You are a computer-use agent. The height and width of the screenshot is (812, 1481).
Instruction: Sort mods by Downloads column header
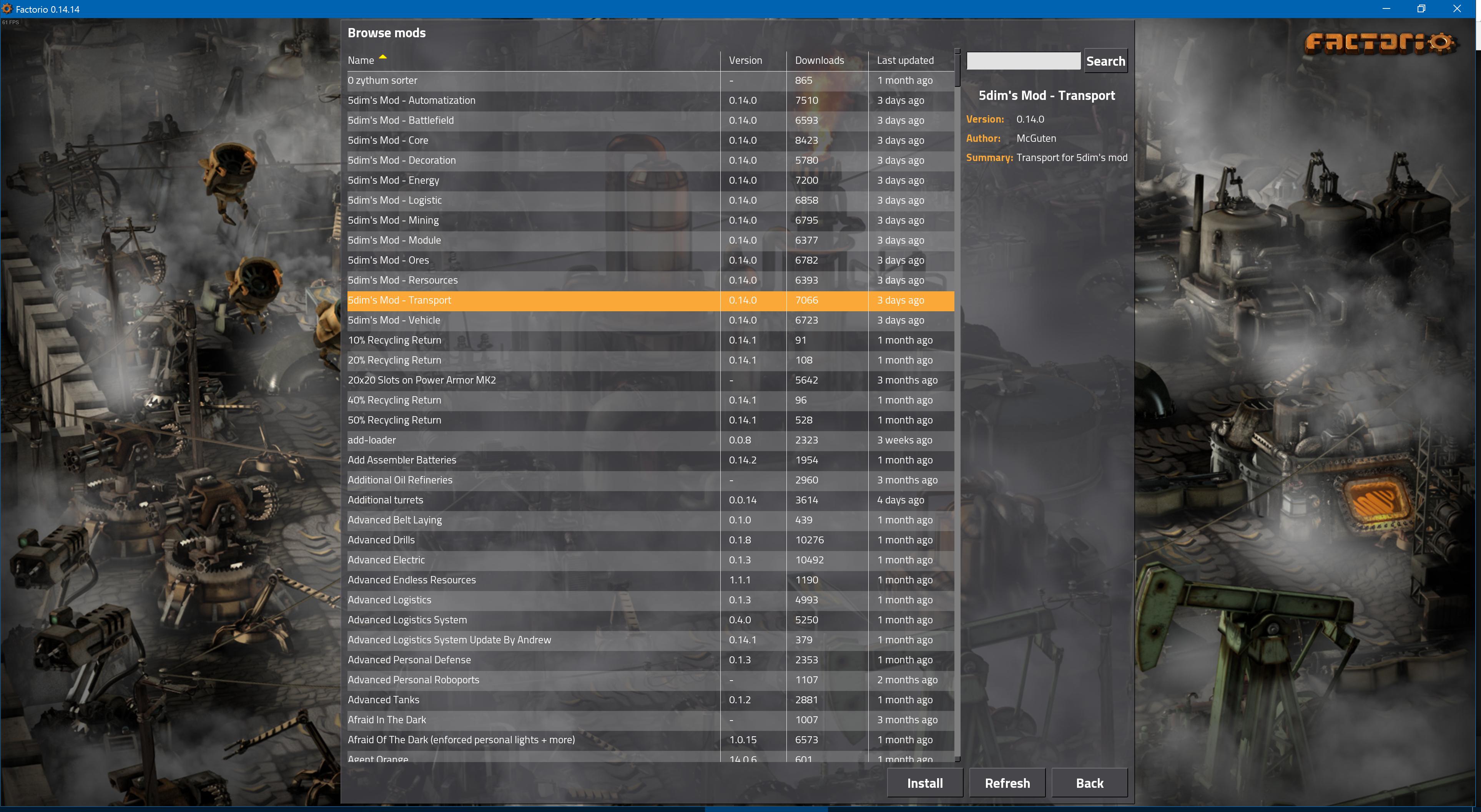(819, 60)
